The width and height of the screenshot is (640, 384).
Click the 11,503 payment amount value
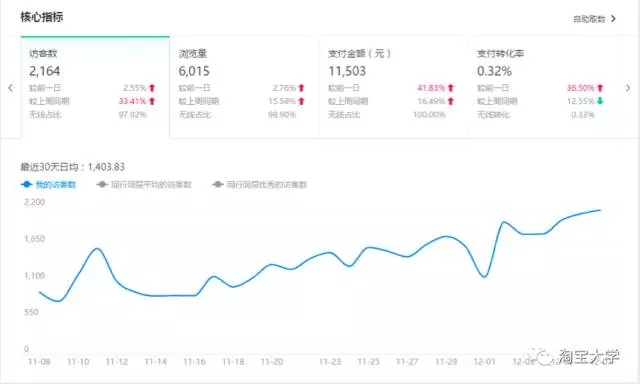[x=347, y=71]
